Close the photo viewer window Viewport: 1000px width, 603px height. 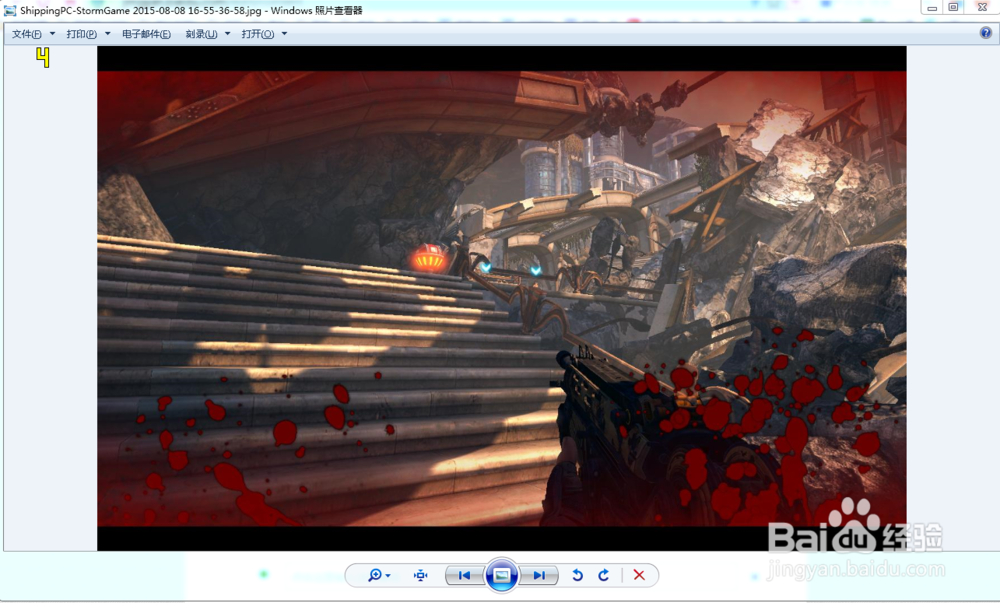click(x=982, y=7)
